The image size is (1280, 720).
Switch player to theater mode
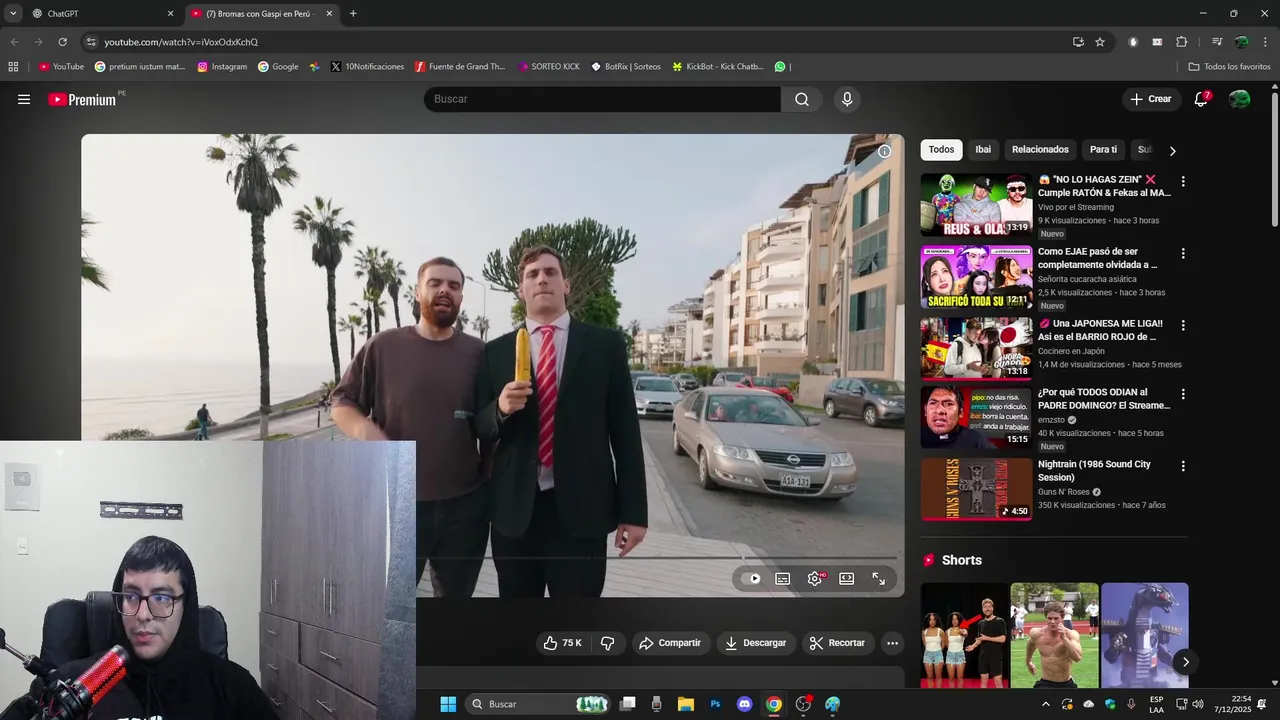[846, 578]
